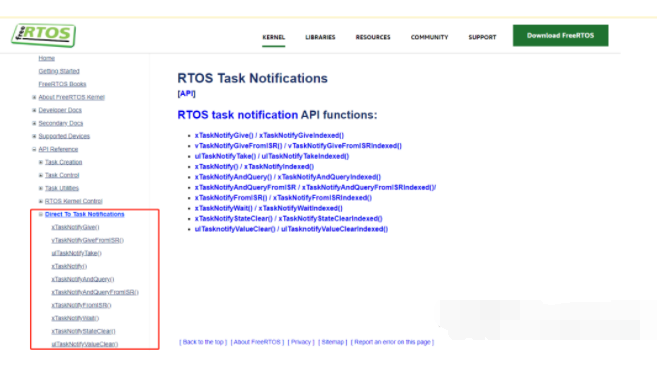Expand the RTOS Kernel Control plus icon
This screenshot has height=366, width=657.
[x=41, y=201]
